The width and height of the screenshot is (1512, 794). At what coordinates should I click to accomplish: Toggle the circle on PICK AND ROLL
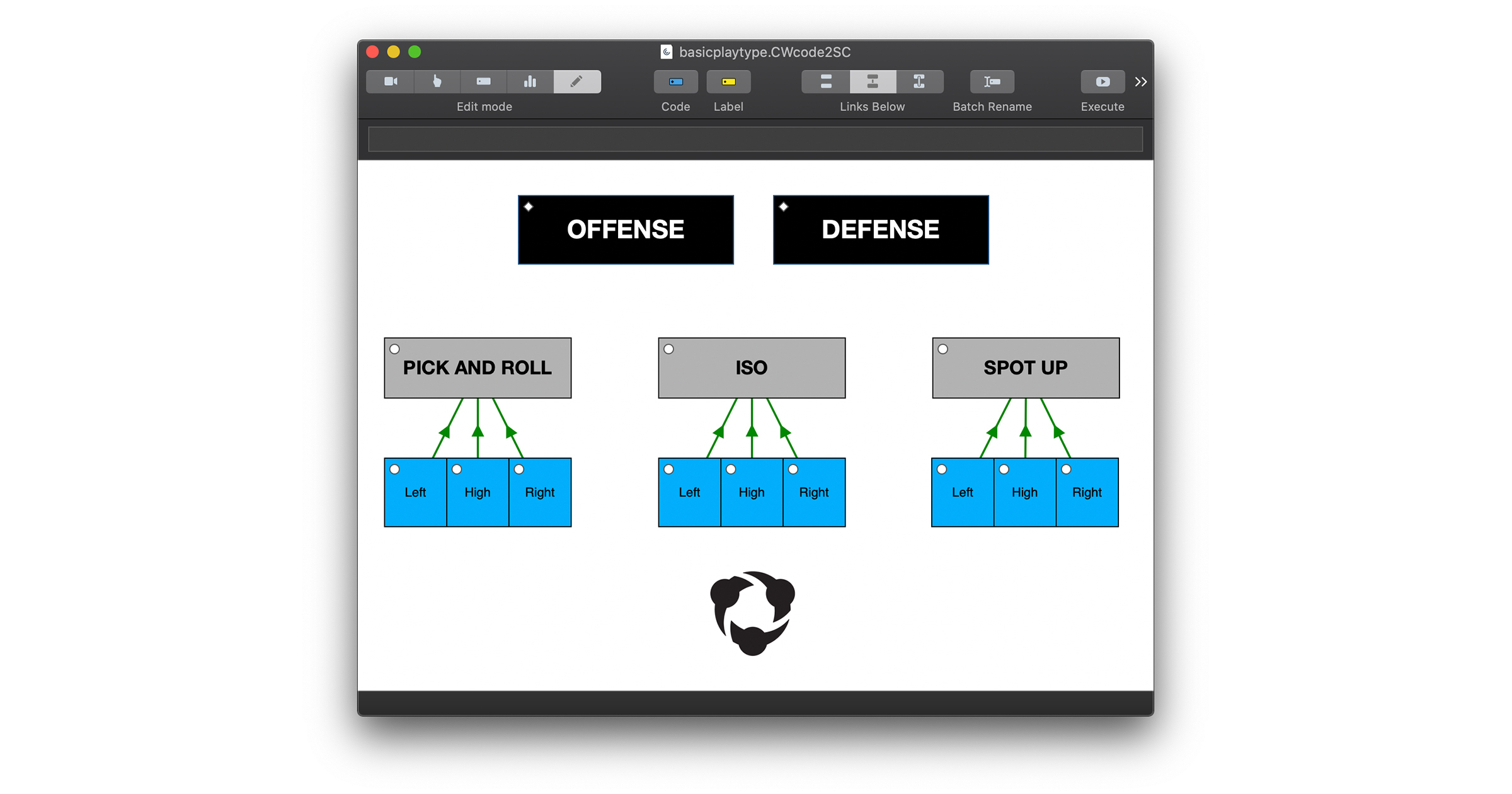click(x=395, y=348)
